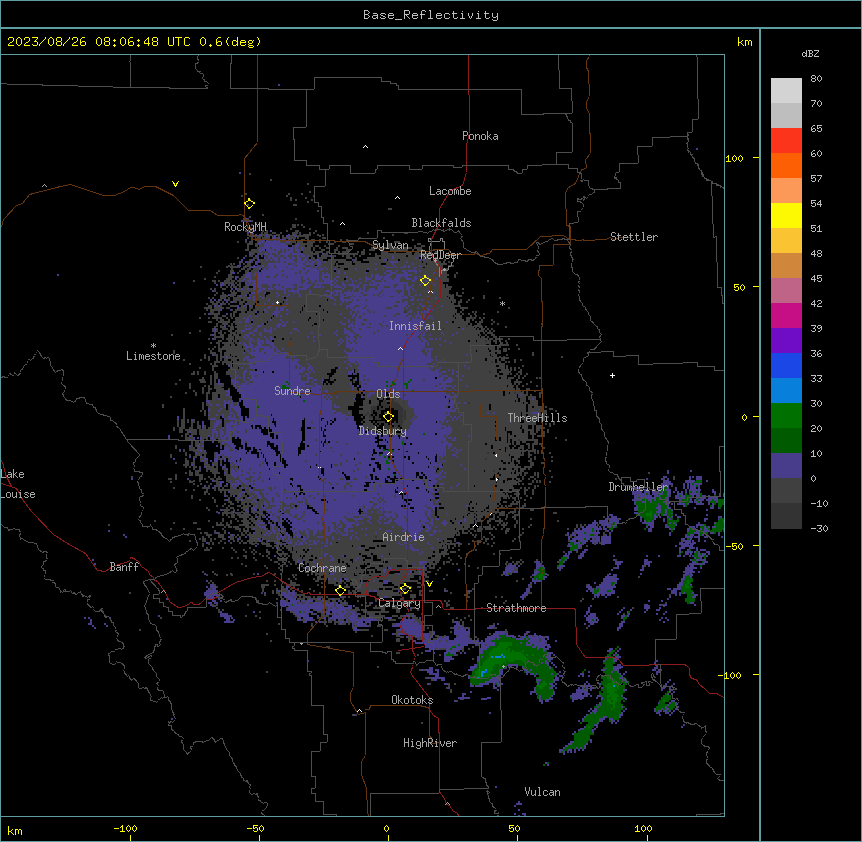Image resolution: width=862 pixels, height=842 pixels.
Task: Click the Base_Reflectivity title text
Action: pos(431,15)
